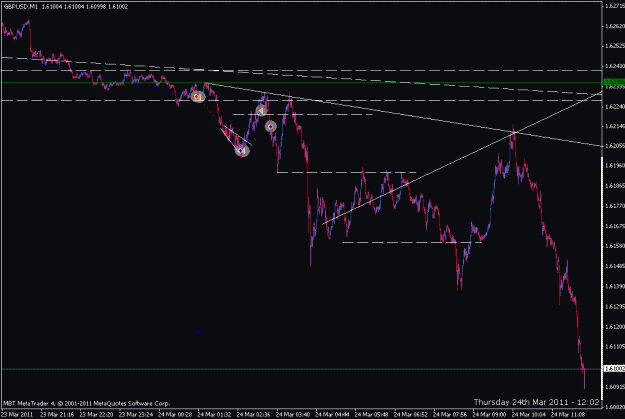Viewport: 625px width, 419px height.
Task: Select the circled yellow arrow trade marker
Action: pyautogui.click(x=261, y=110)
